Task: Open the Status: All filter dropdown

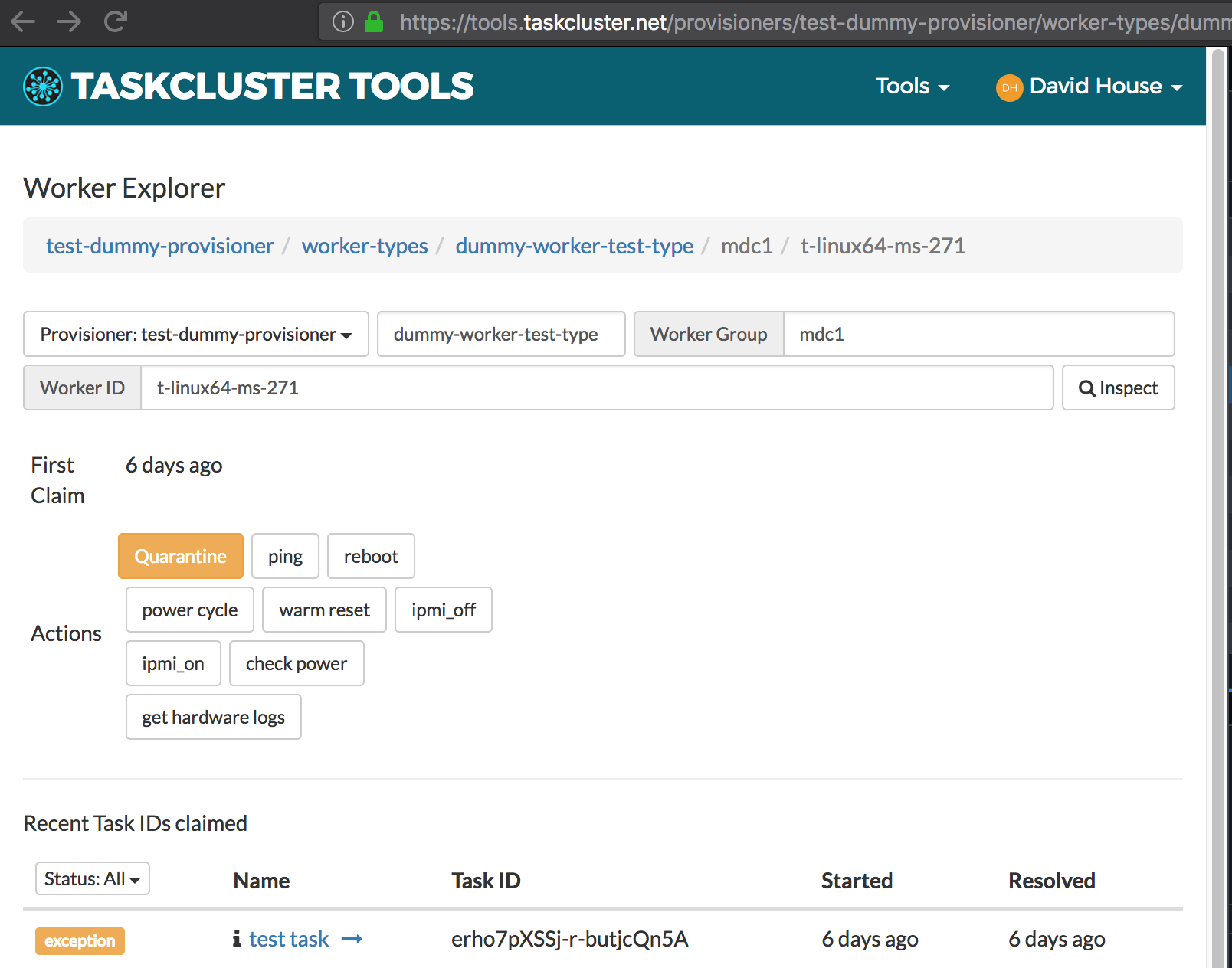Action: pyautogui.click(x=93, y=878)
